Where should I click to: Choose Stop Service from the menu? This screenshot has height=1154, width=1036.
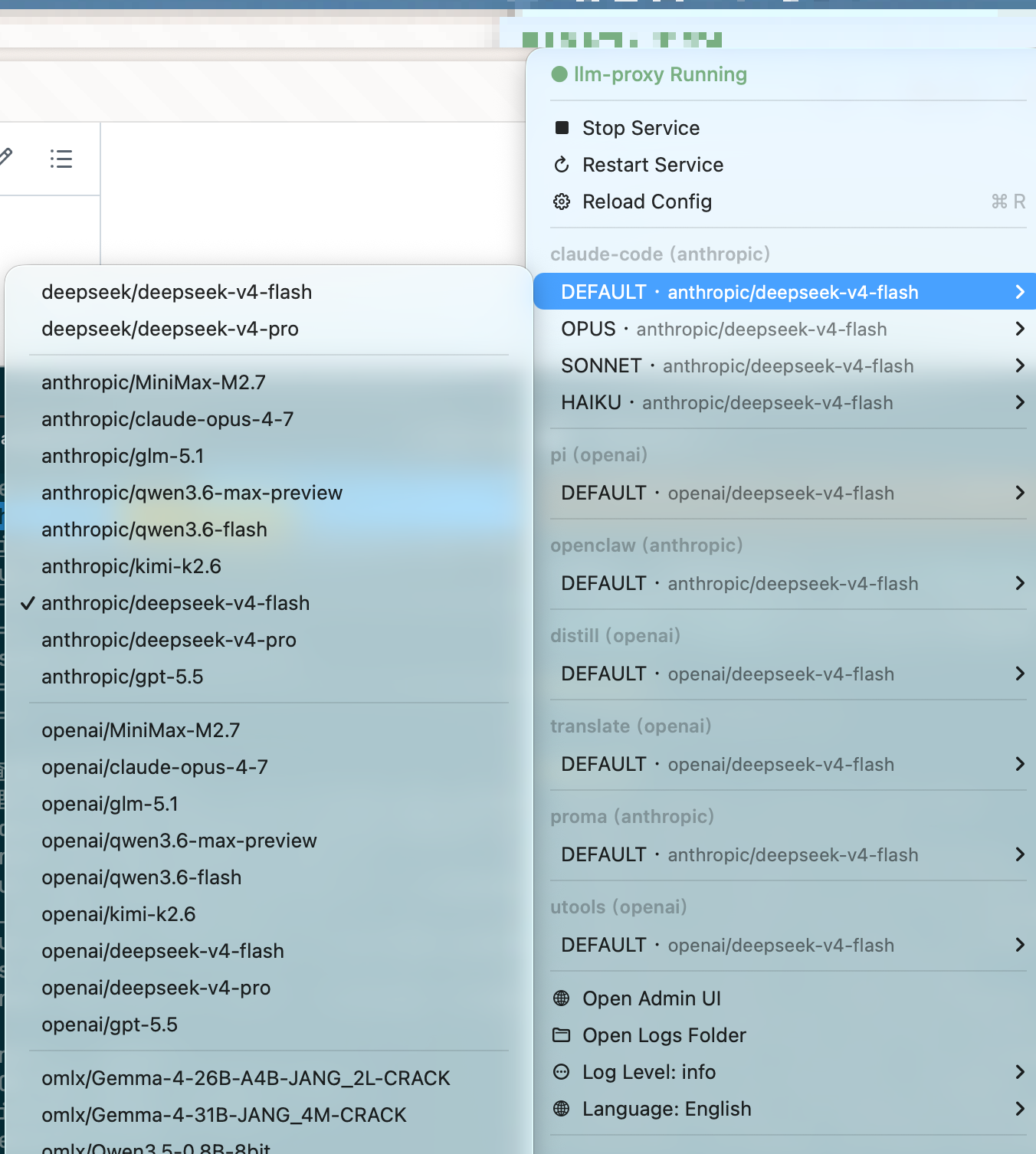click(x=785, y=128)
